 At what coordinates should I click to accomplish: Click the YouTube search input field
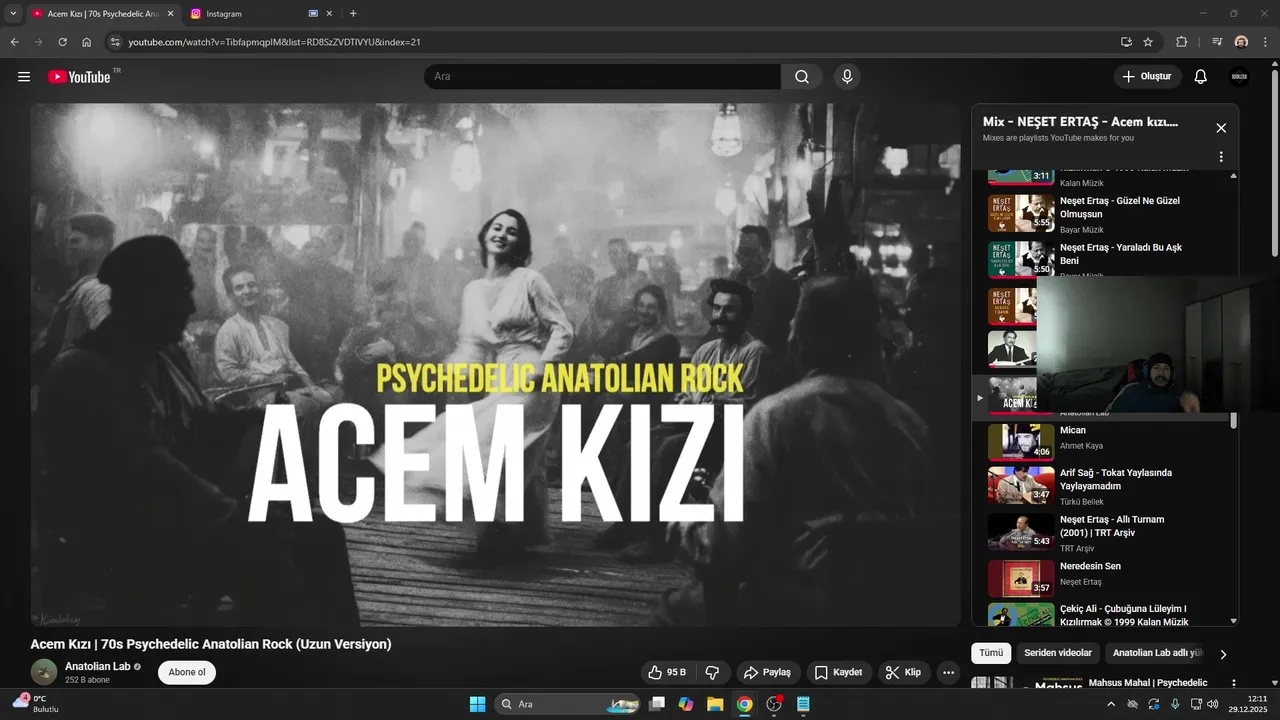[x=603, y=77]
